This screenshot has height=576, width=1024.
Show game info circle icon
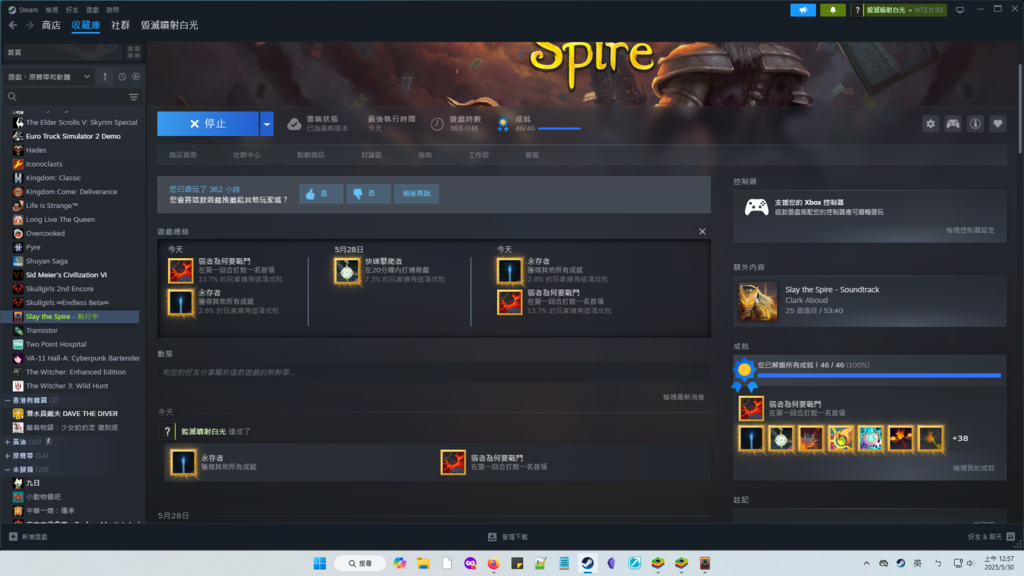click(x=975, y=123)
